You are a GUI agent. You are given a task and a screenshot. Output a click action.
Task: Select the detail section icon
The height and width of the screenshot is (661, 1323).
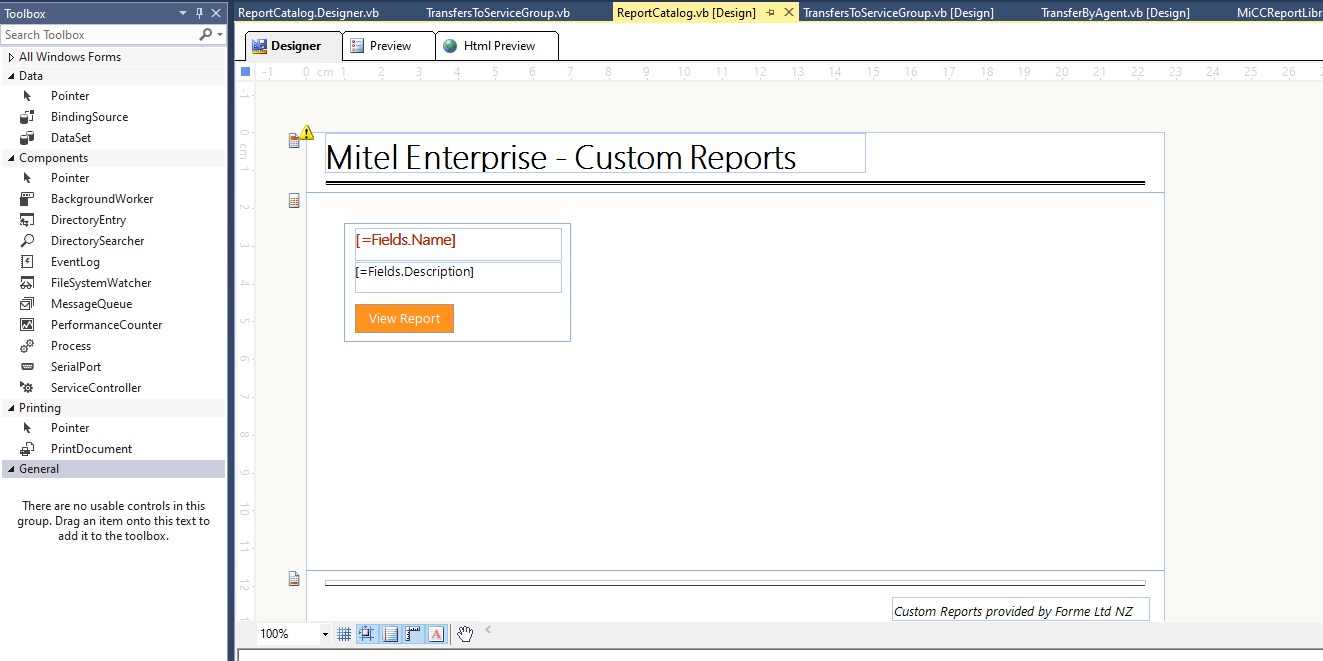294,201
